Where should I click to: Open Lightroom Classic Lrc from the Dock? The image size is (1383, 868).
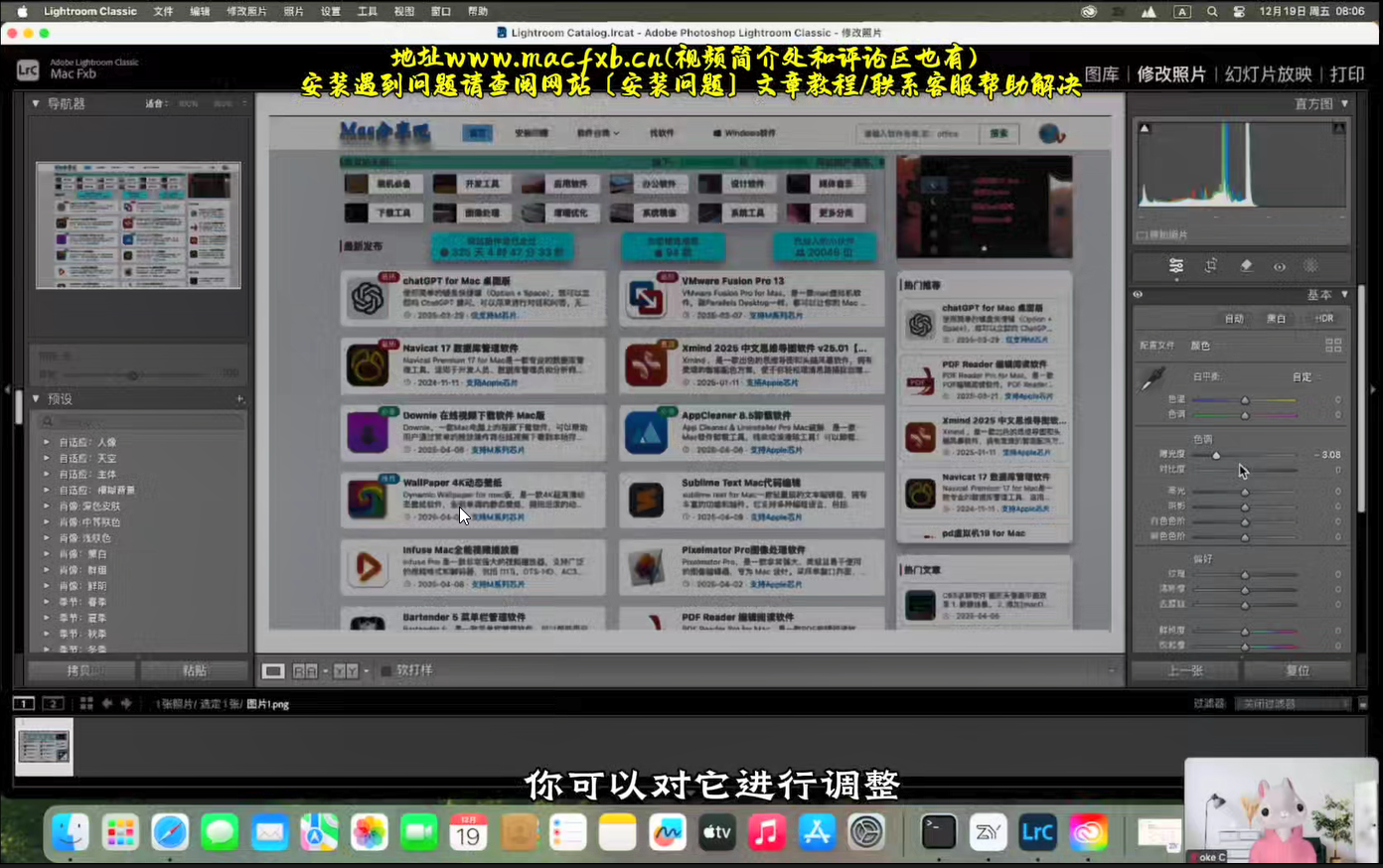pos(1037,832)
